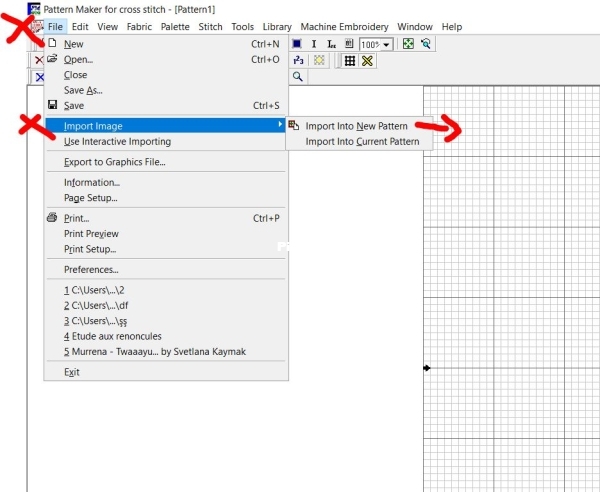Choose Open... from the File menu
Image resolution: width=600 pixels, height=492 pixels.
click(x=166, y=59)
